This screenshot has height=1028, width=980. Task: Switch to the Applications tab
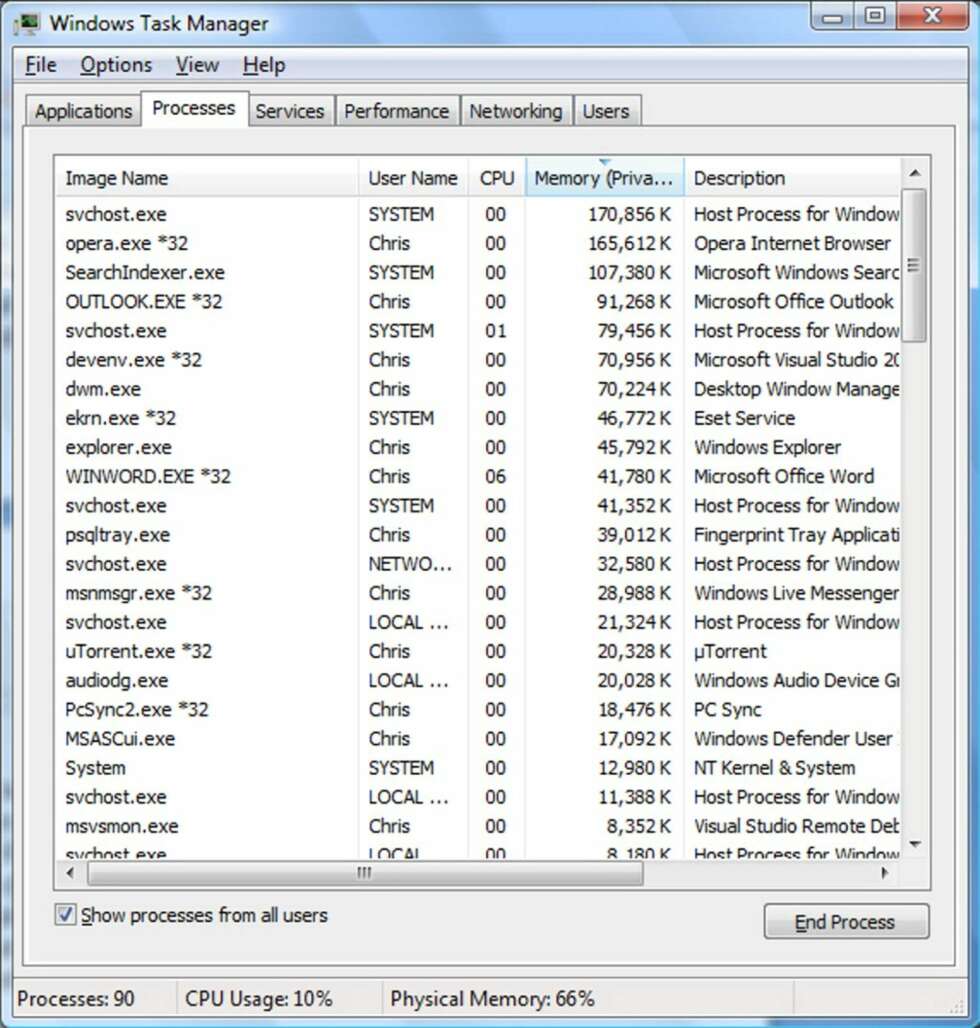point(83,111)
